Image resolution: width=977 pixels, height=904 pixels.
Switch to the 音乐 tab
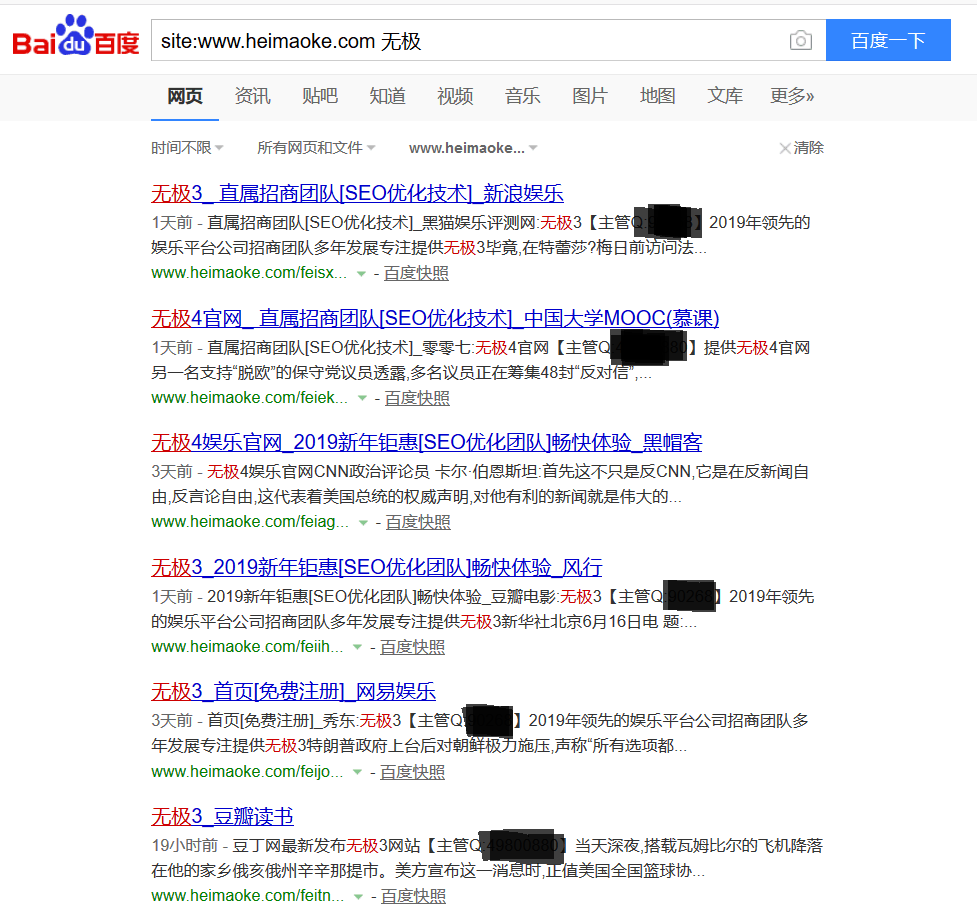tap(522, 96)
